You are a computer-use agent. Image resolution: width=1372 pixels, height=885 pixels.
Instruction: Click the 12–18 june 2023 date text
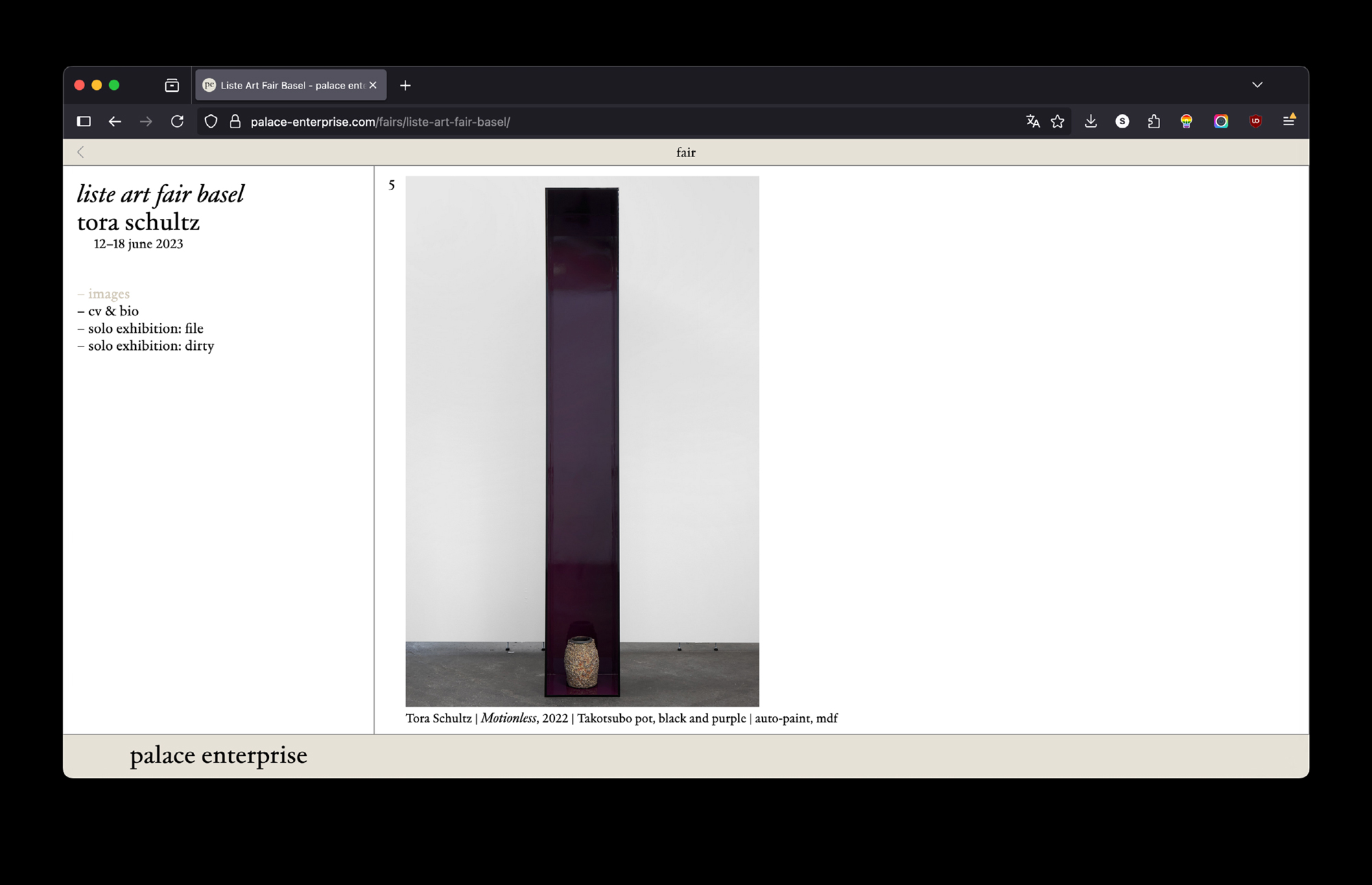(x=139, y=244)
